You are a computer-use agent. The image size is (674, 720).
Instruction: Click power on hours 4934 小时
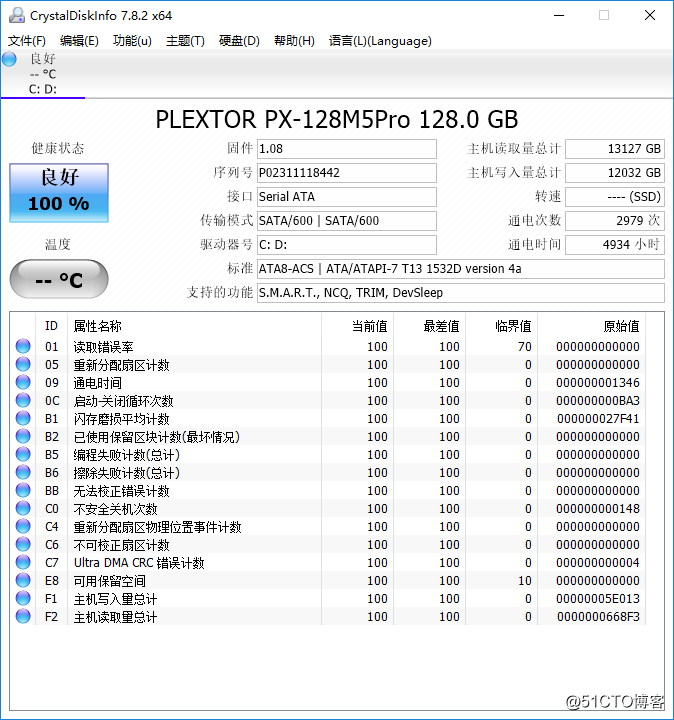tap(615, 245)
